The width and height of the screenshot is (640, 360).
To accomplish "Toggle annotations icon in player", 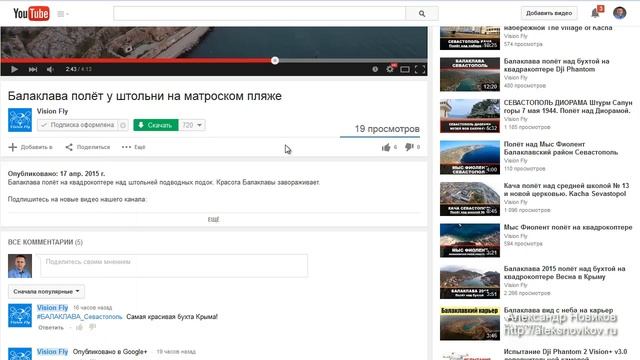I will (x=375, y=69).
